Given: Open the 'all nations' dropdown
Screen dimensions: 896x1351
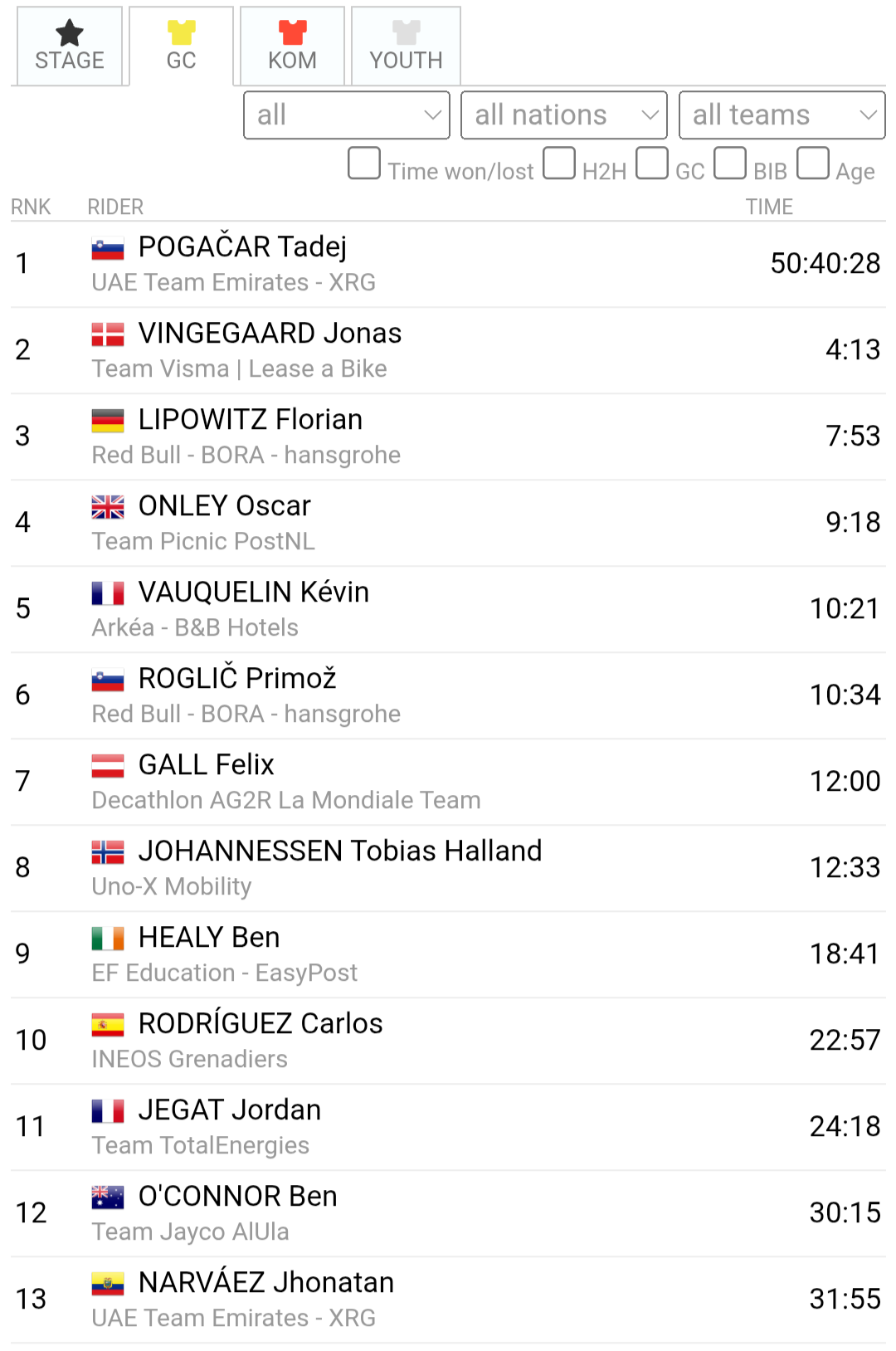Looking at the screenshot, I should click(564, 115).
